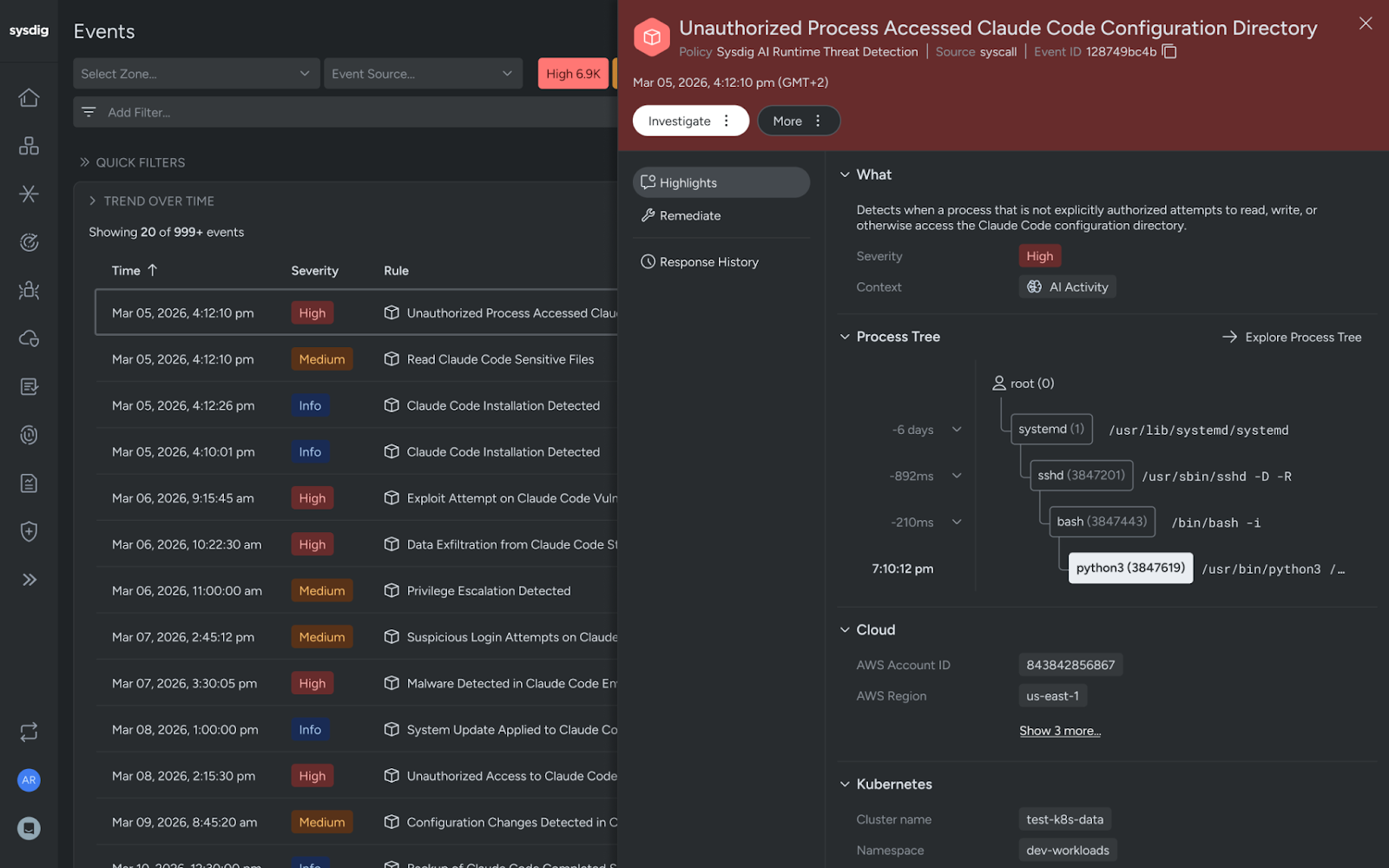Click the AI Activity context tag
1389x868 pixels.
(1068, 286)
